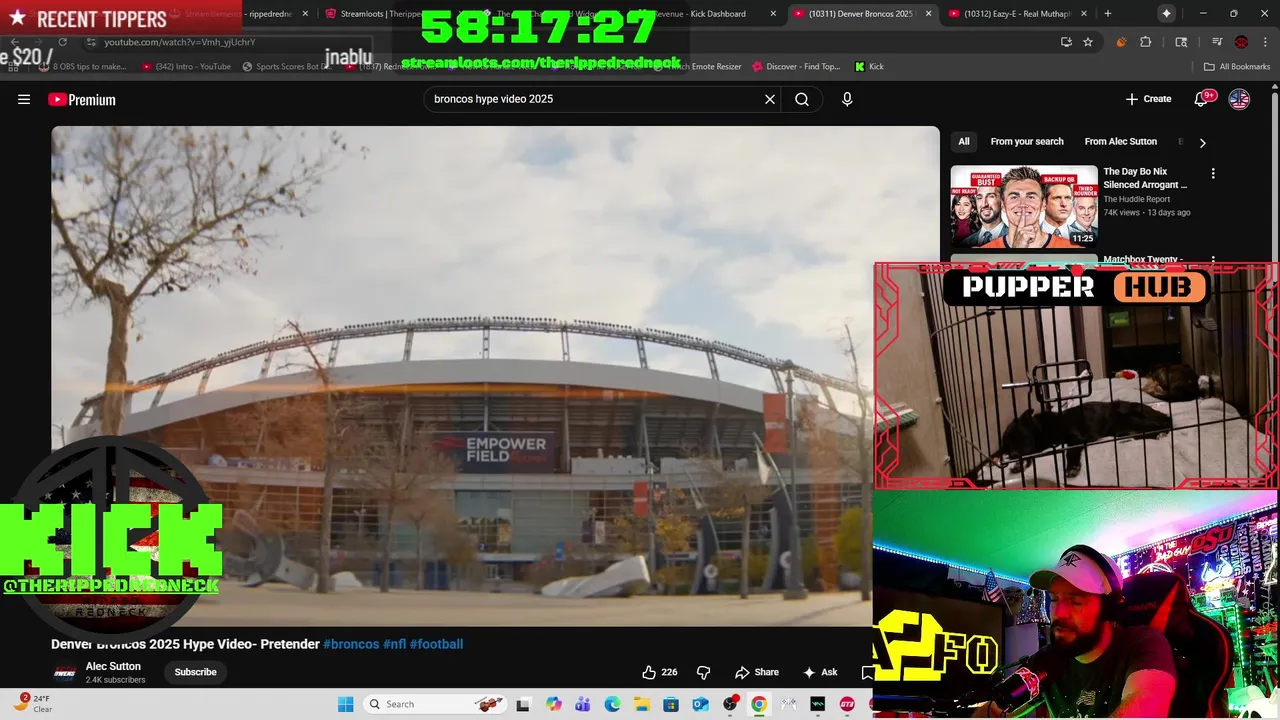This screenshot has width=1280, height=720.
Task: Open the Sports Scores Bot bookmark
Action: (x=285, y=67)
